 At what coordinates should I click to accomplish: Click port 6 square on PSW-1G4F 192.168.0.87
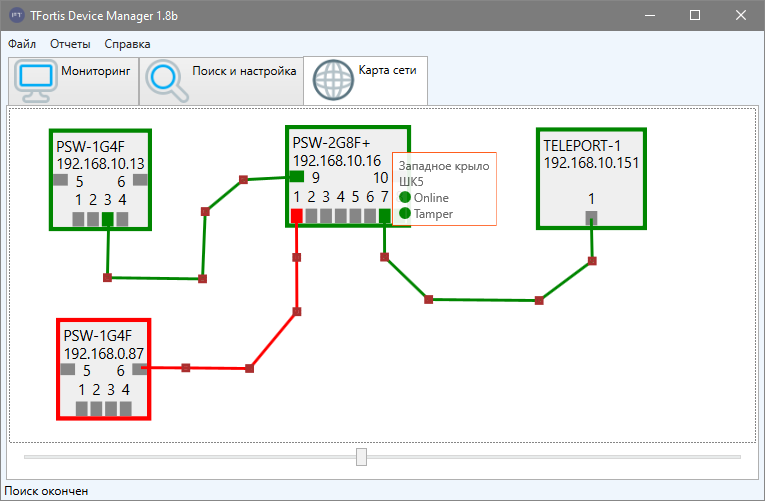(x=140, y=369)
